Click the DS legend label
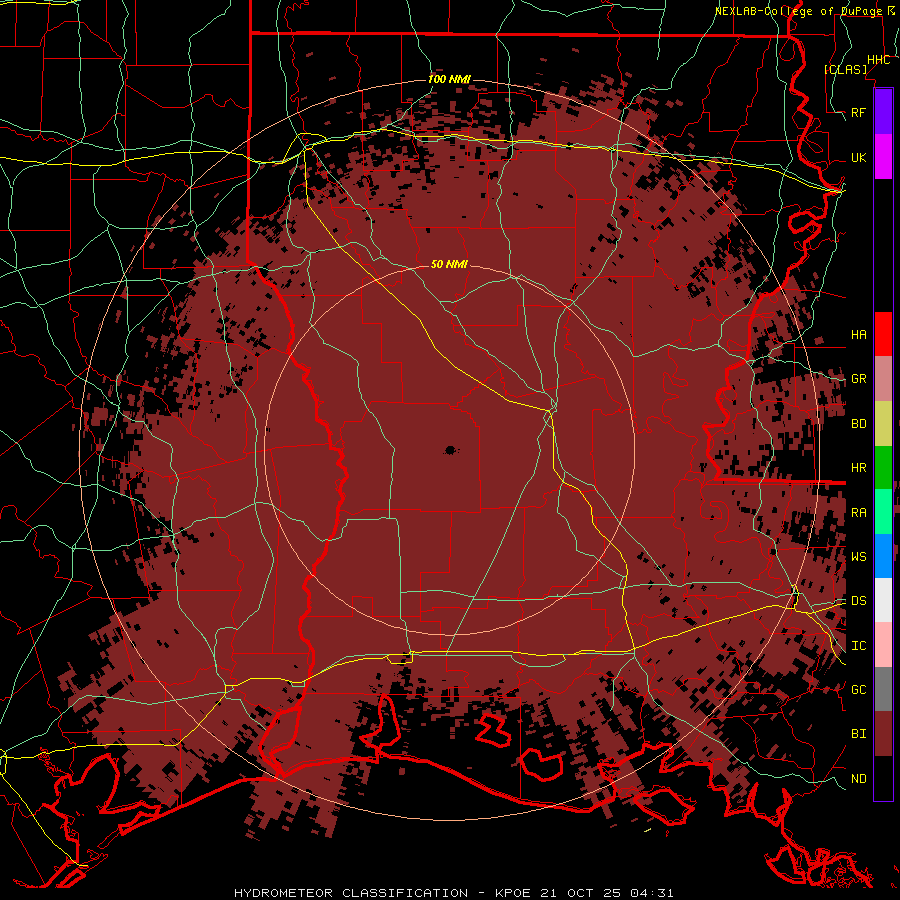 click(859, 600)
